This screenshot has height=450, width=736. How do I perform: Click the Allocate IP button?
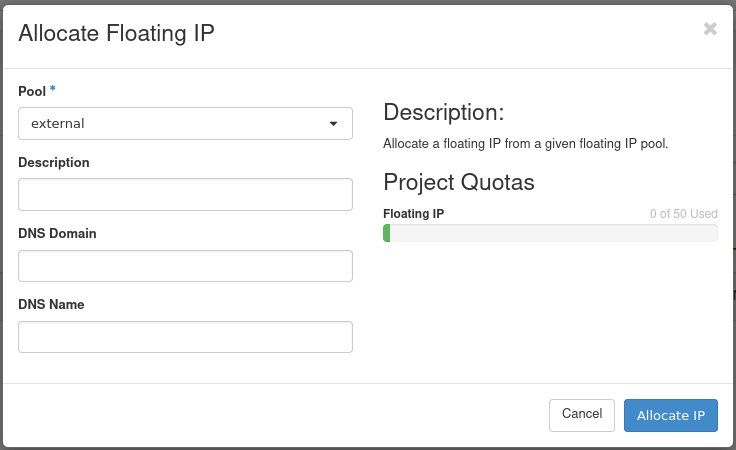pos(670,415)
